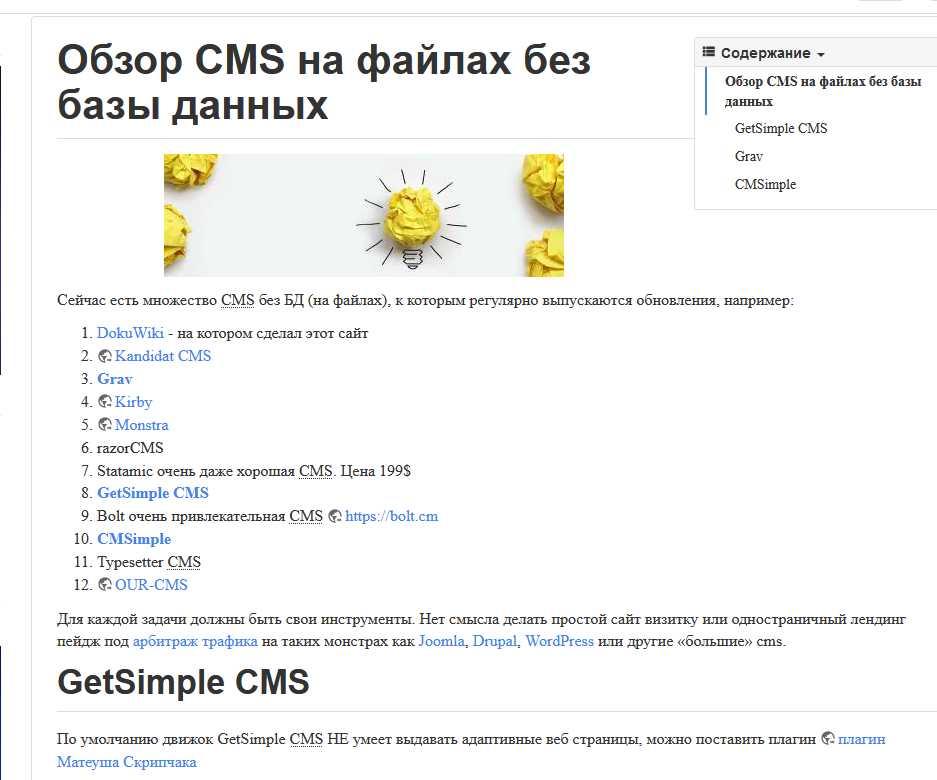Jump to GetSimple CMS in contents panel
This screenshot has width=937, height=780.
point(780,129)
